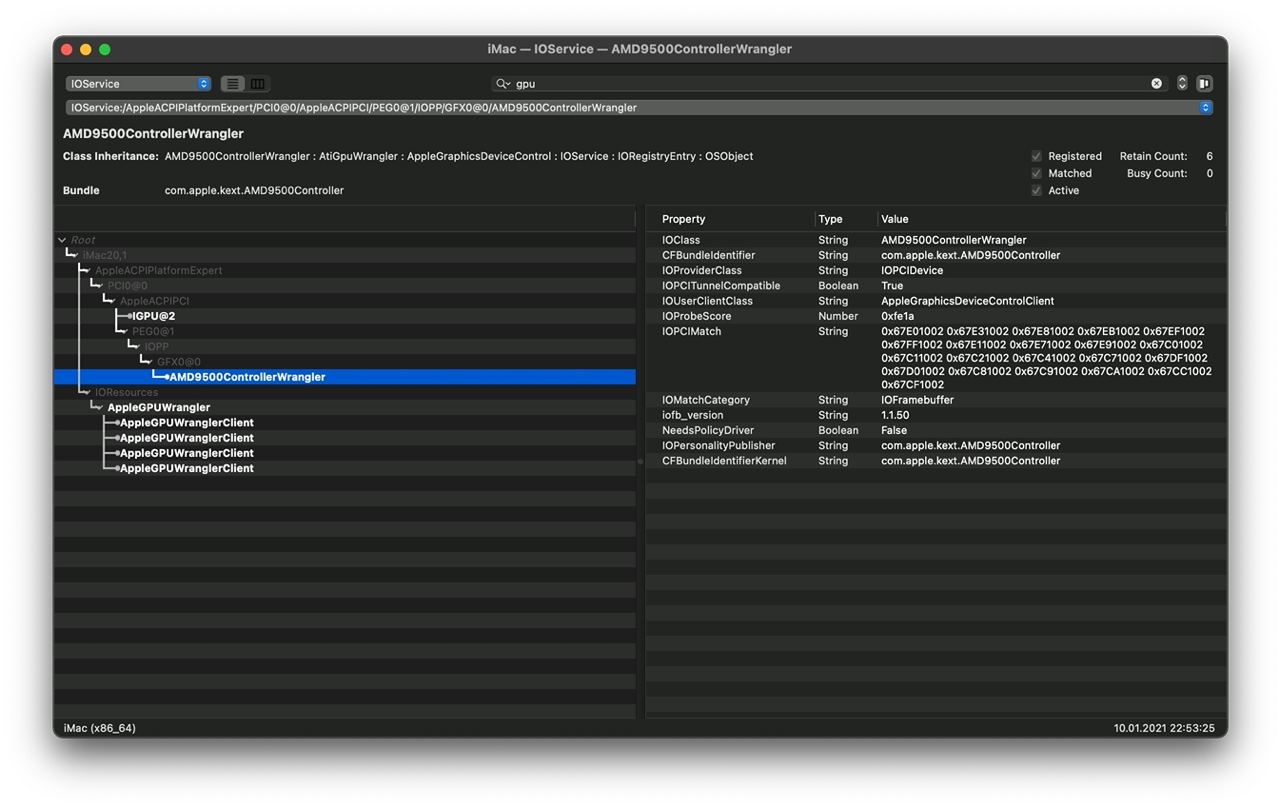Open the IOService plane dropdown
The width and height of the screenshot is (1280, 808).
(x=138, y=84)
